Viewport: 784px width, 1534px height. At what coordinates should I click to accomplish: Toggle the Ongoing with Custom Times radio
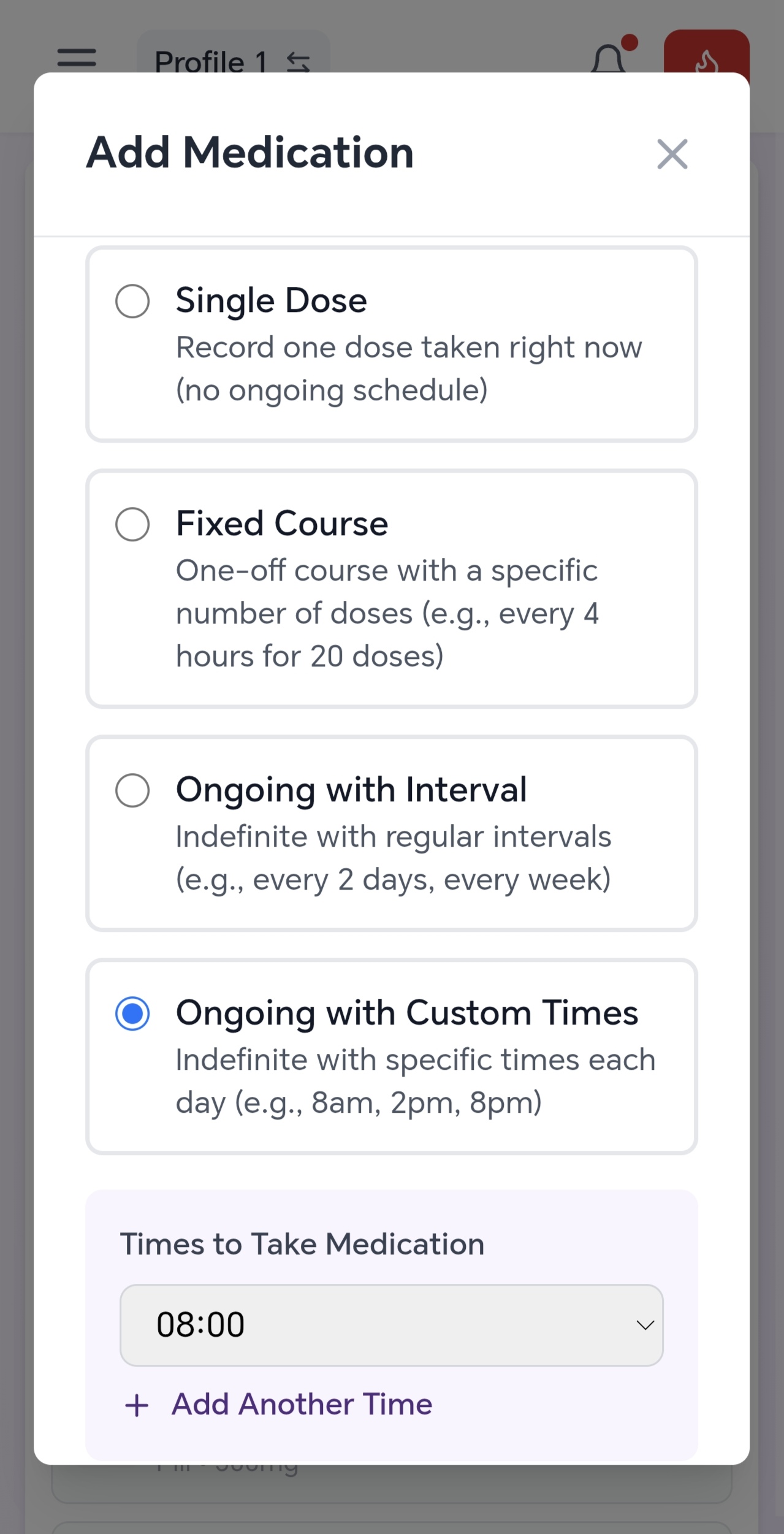[x=132, y=1013]
